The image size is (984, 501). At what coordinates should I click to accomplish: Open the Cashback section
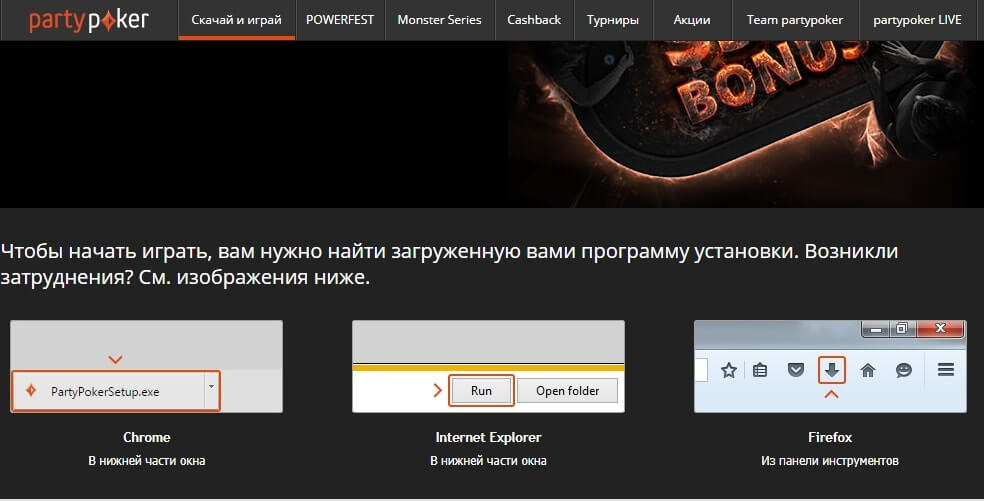pos(534,20)
